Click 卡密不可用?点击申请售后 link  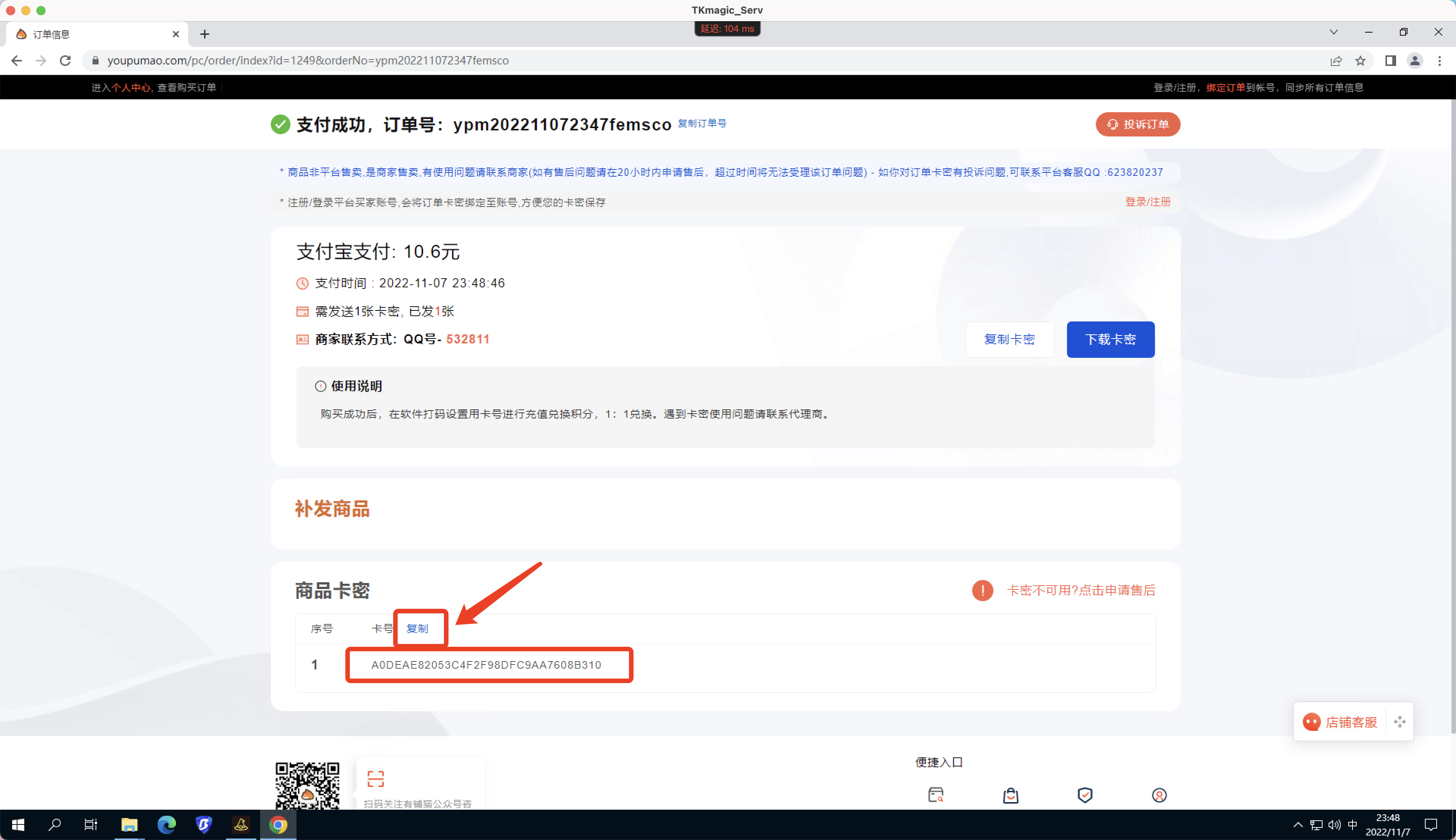pos(1081,591)
